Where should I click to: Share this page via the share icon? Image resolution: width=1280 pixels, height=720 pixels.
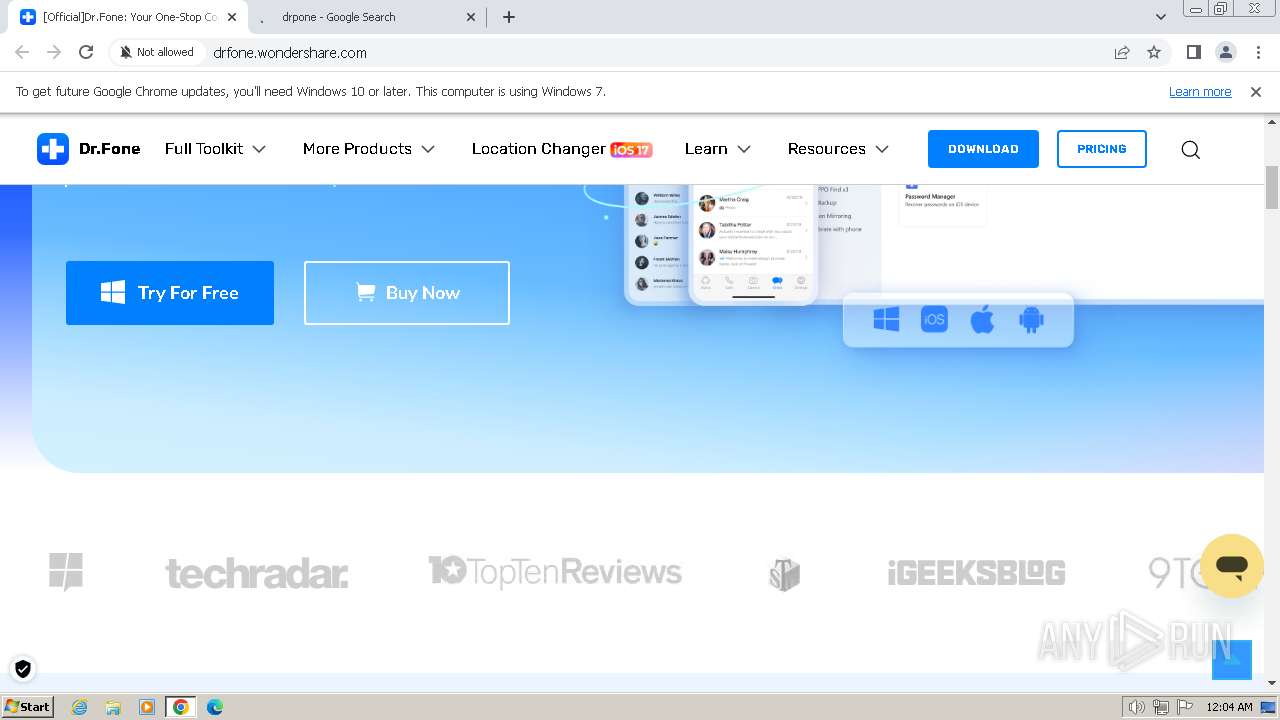[1122, 52]
